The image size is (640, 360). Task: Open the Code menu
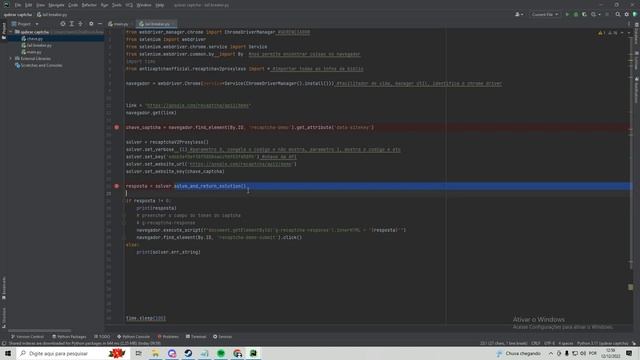pyautogui.click(x=73, y=5)
